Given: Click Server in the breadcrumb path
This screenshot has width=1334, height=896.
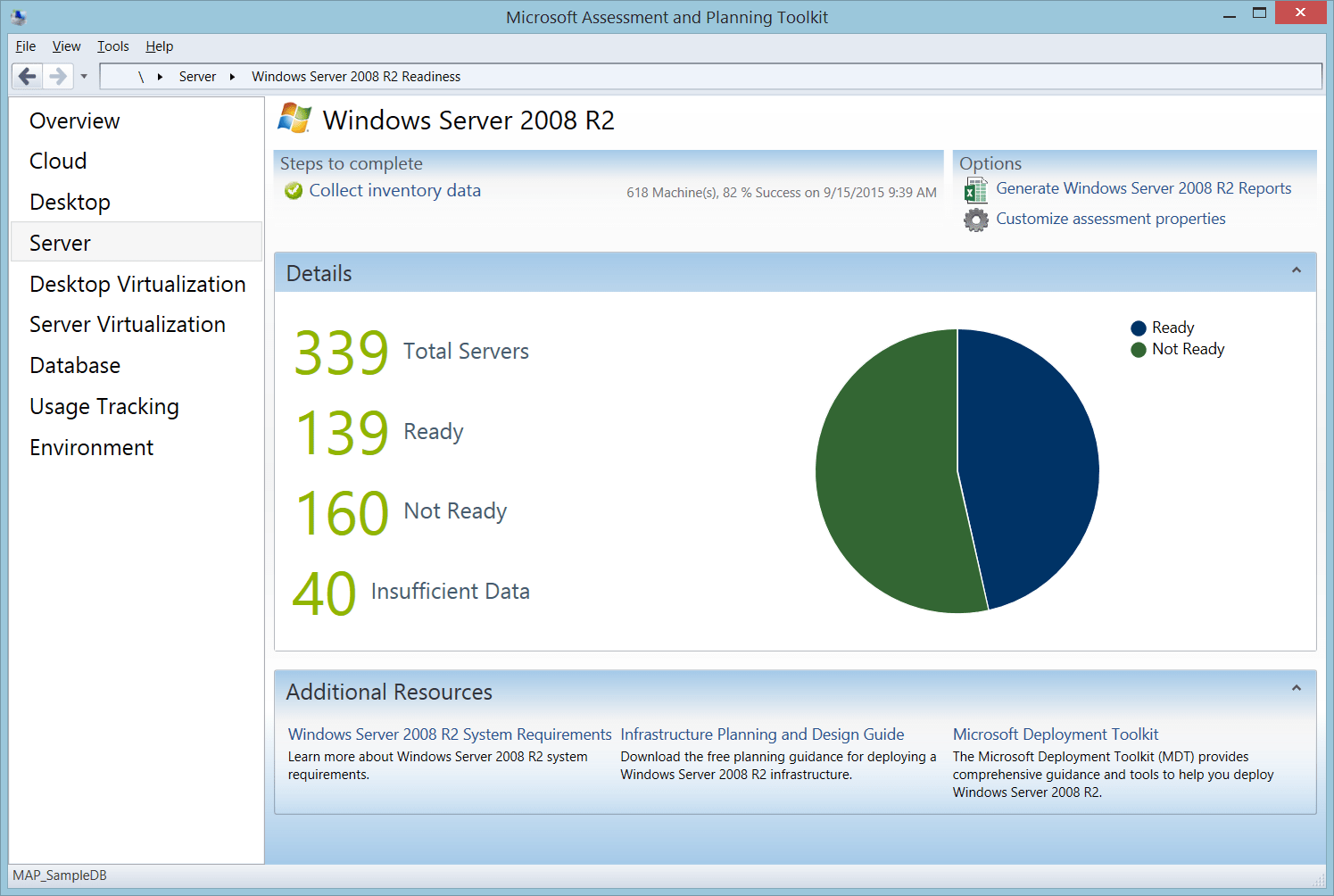Looking at the screenshot, I should 197,76.
